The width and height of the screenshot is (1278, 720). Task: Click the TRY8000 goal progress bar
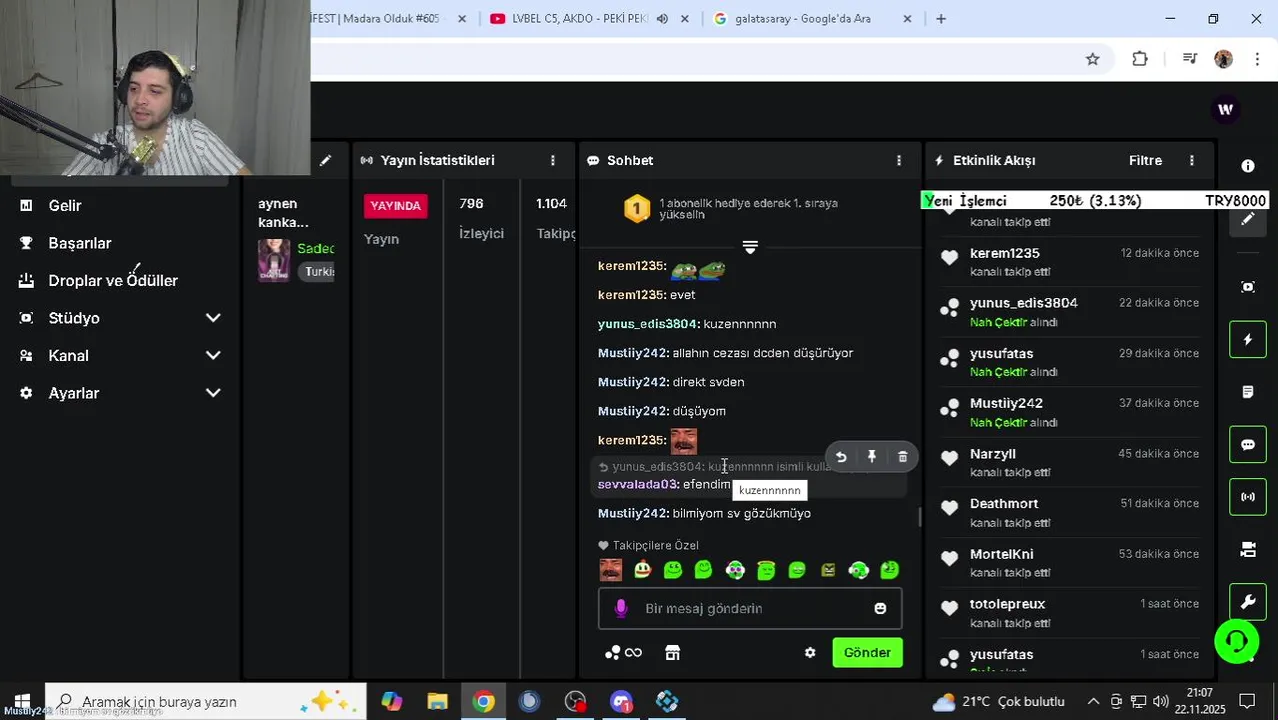click(x=1095, y=201)
